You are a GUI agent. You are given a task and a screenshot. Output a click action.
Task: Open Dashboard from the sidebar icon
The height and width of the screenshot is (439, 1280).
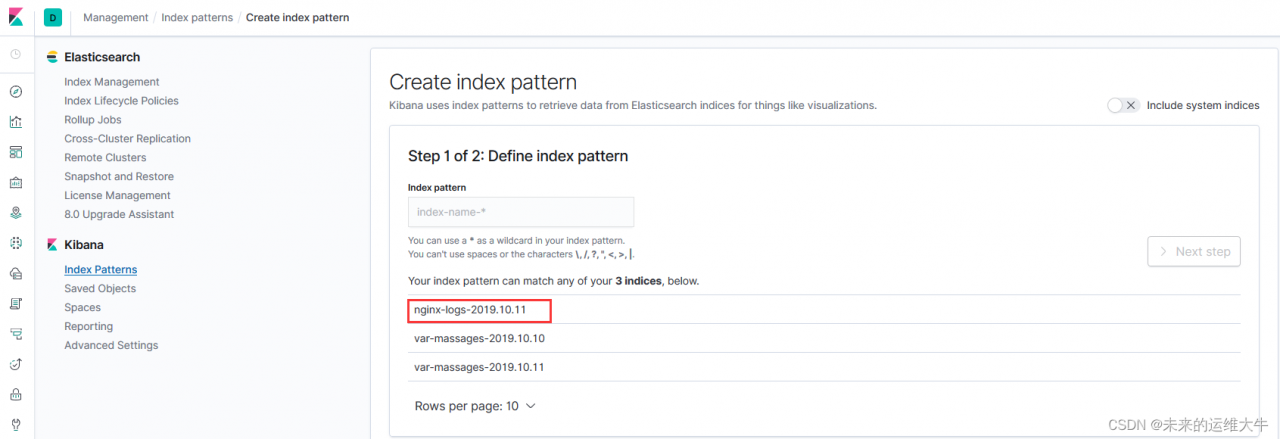tap(15, 152)
